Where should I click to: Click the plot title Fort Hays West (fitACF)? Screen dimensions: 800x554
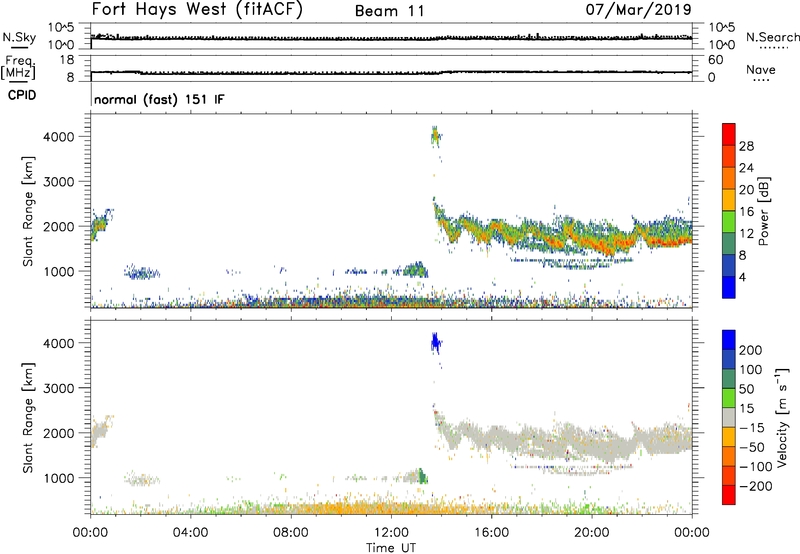pyautogui.click(x=197, y=10)
